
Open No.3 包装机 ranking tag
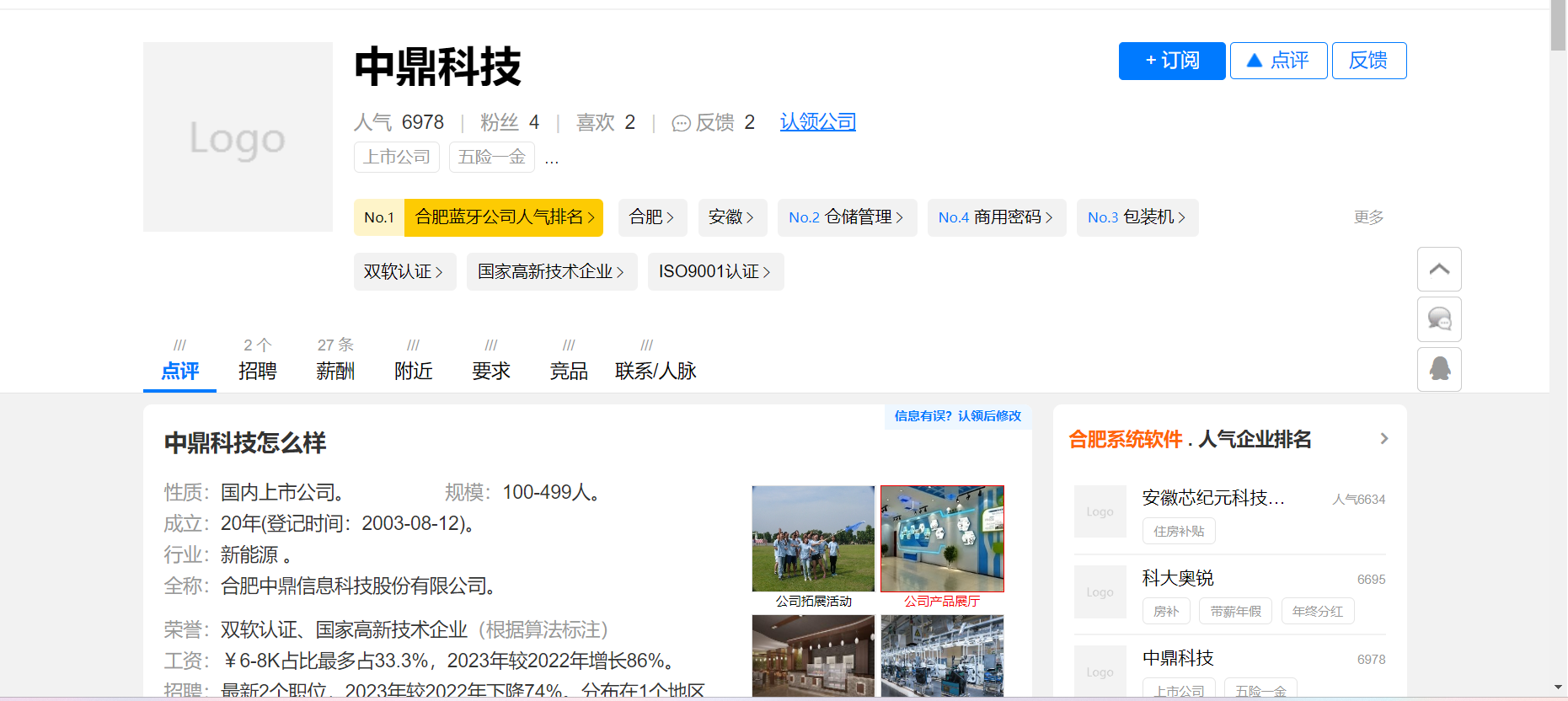tap(1137, 217)
